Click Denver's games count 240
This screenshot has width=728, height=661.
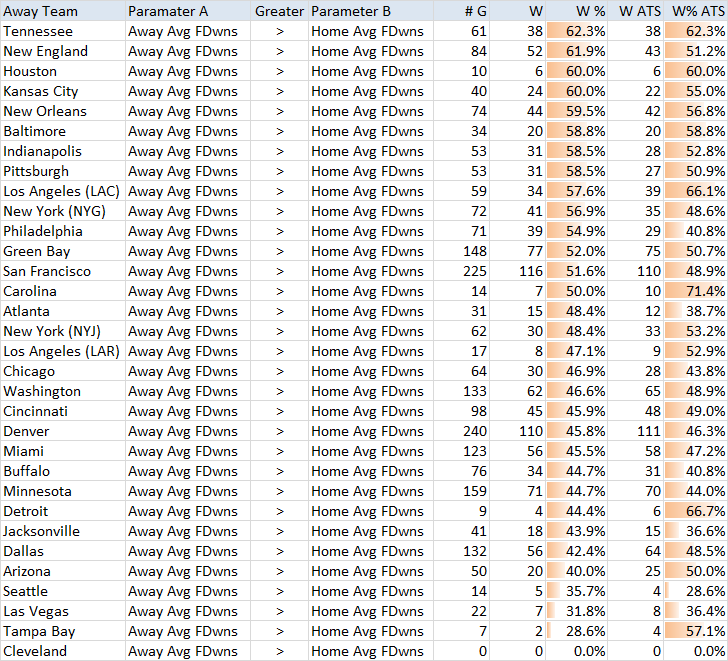click(x=462, y=431)
